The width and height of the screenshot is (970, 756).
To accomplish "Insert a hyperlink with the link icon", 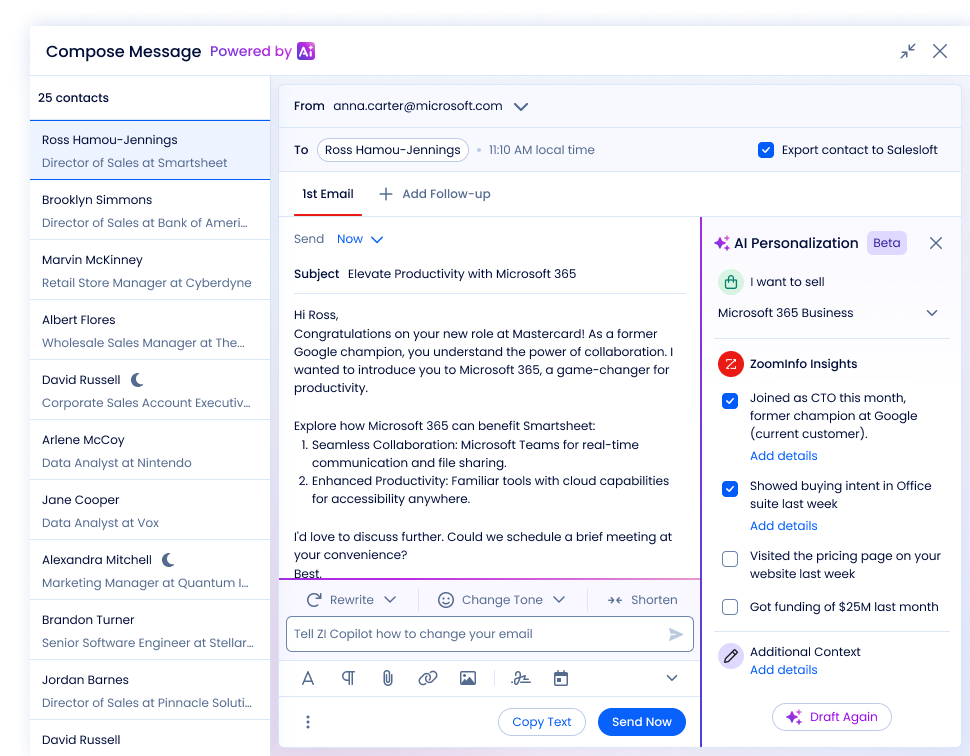I will [x=427, y=679].
